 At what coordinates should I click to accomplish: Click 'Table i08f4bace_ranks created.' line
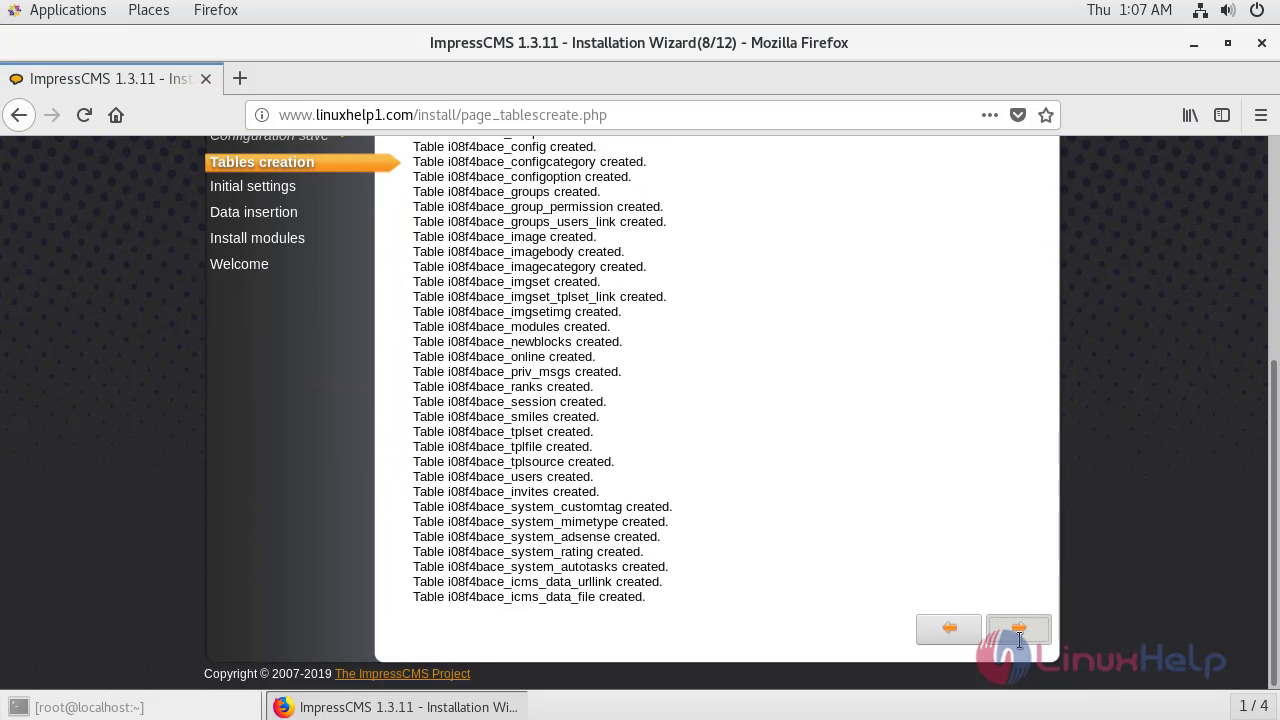(503, 387)
